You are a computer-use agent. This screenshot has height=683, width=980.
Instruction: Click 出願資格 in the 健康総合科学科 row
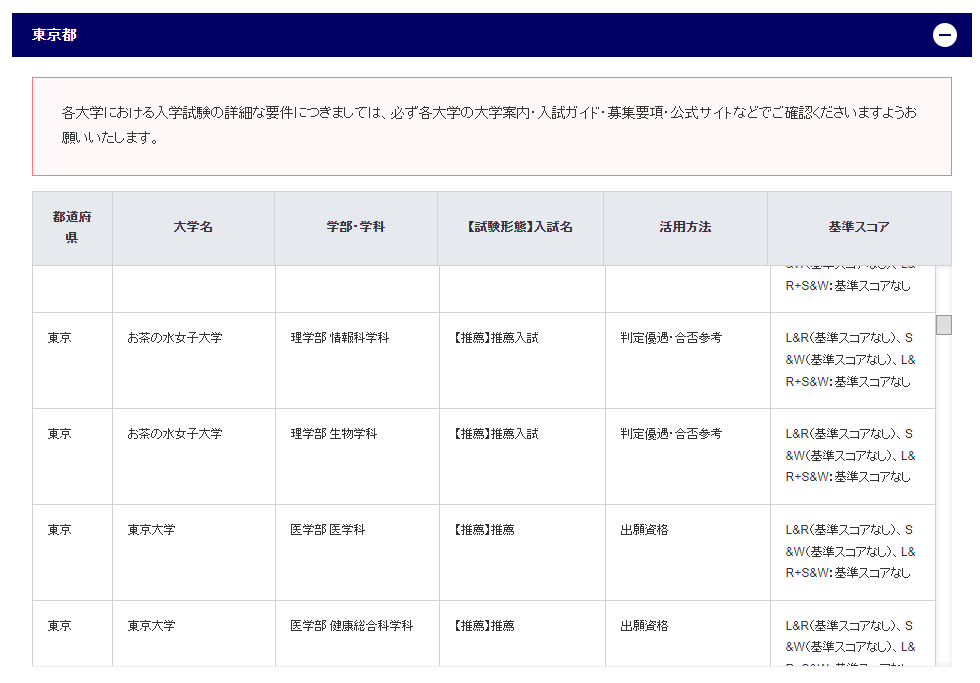644,626
